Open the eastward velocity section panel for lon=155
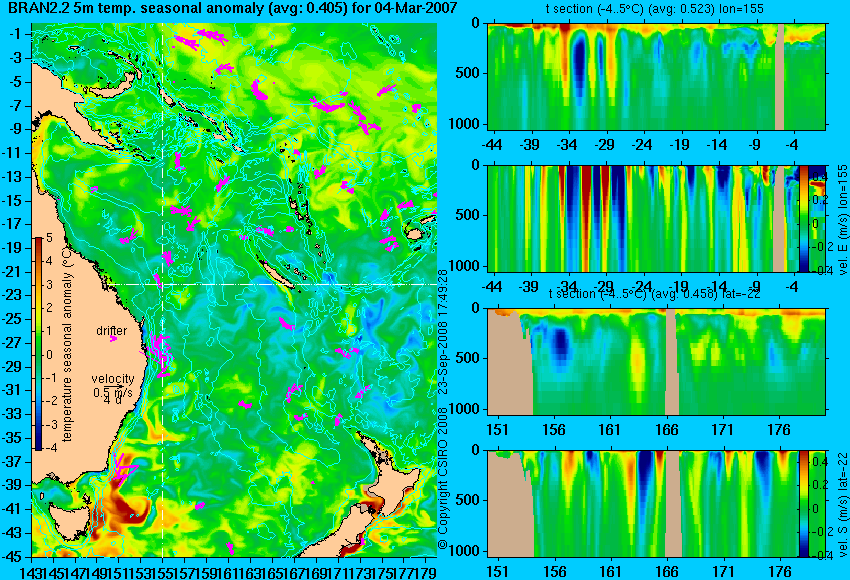This screenshot has width=850, height=580. 643,218
